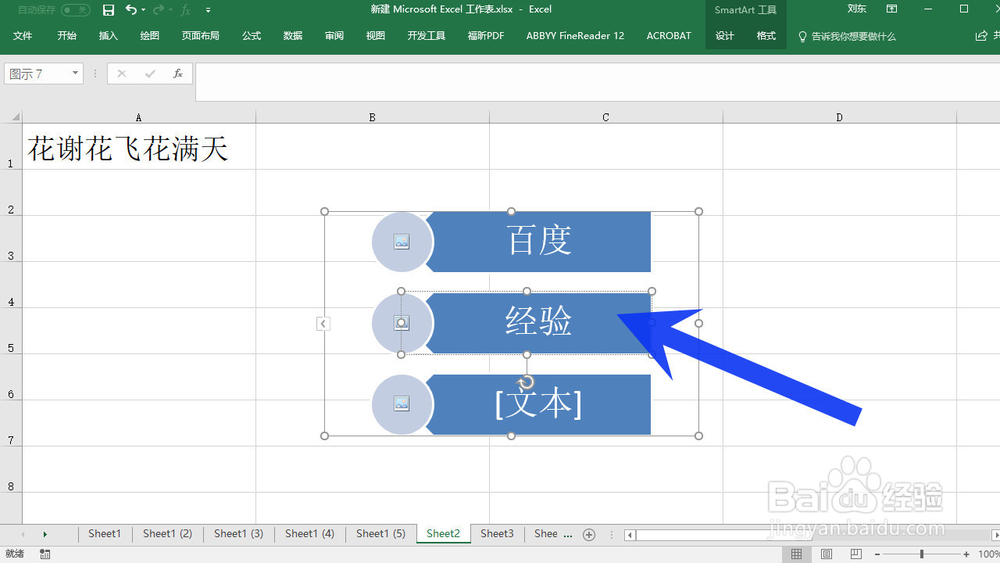1000x563 pixels.
Task: Switch to the 数据 ribbon tab
Action: [x=293, y=36]
